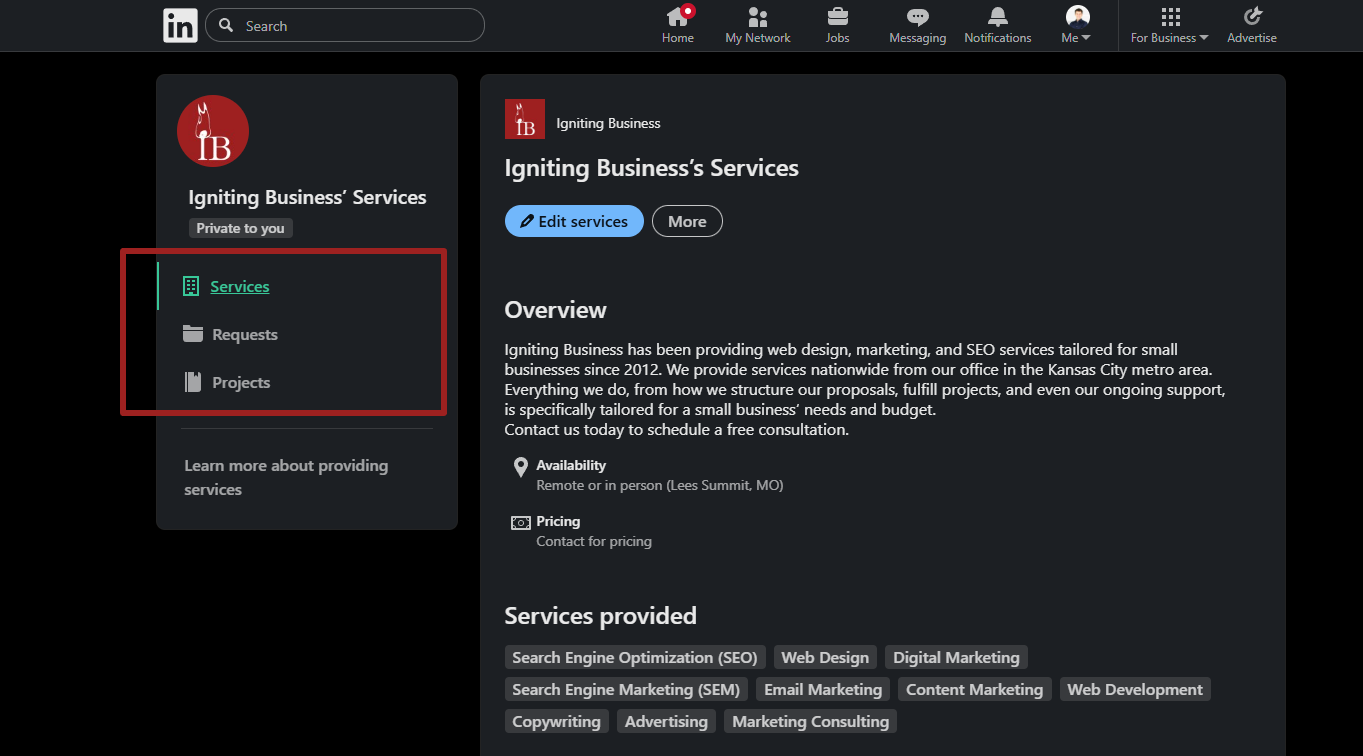1363x756 pixels.
Task: Select the Email Marketing tag
Action: (x=823, y=689)
